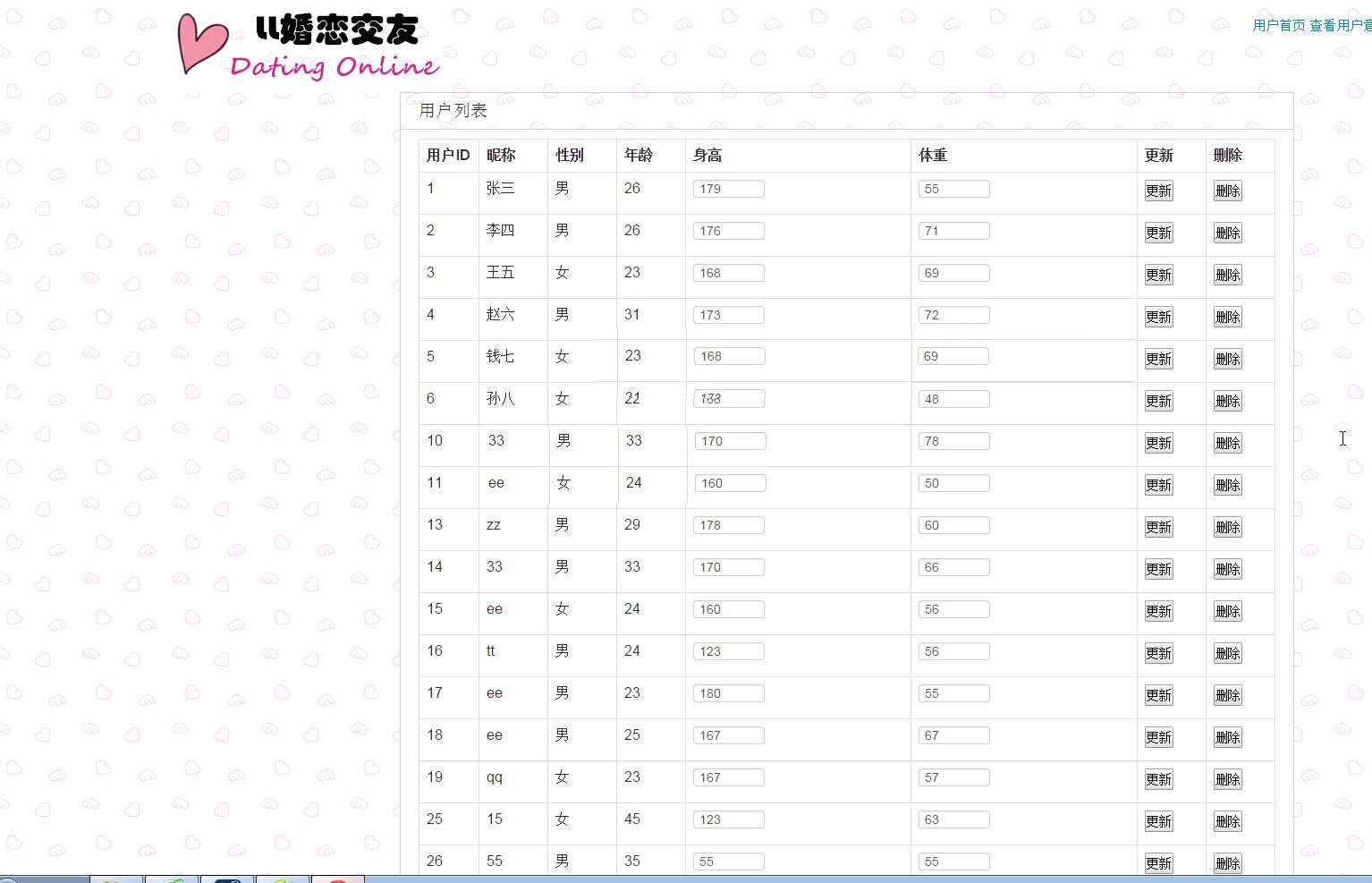Screen dimensions: 1372x883
Task: Edit 李四's weight field showing 71
Action: click(954, 231)
